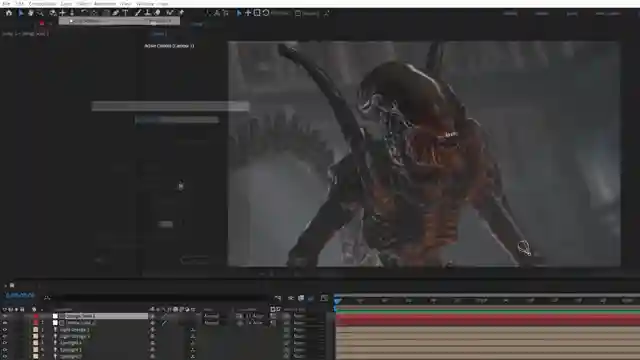This screenshot has height=360, width=640.
Task: Click the timeline current timecode field
Action: pyautogui.click(x=19, y=295)
